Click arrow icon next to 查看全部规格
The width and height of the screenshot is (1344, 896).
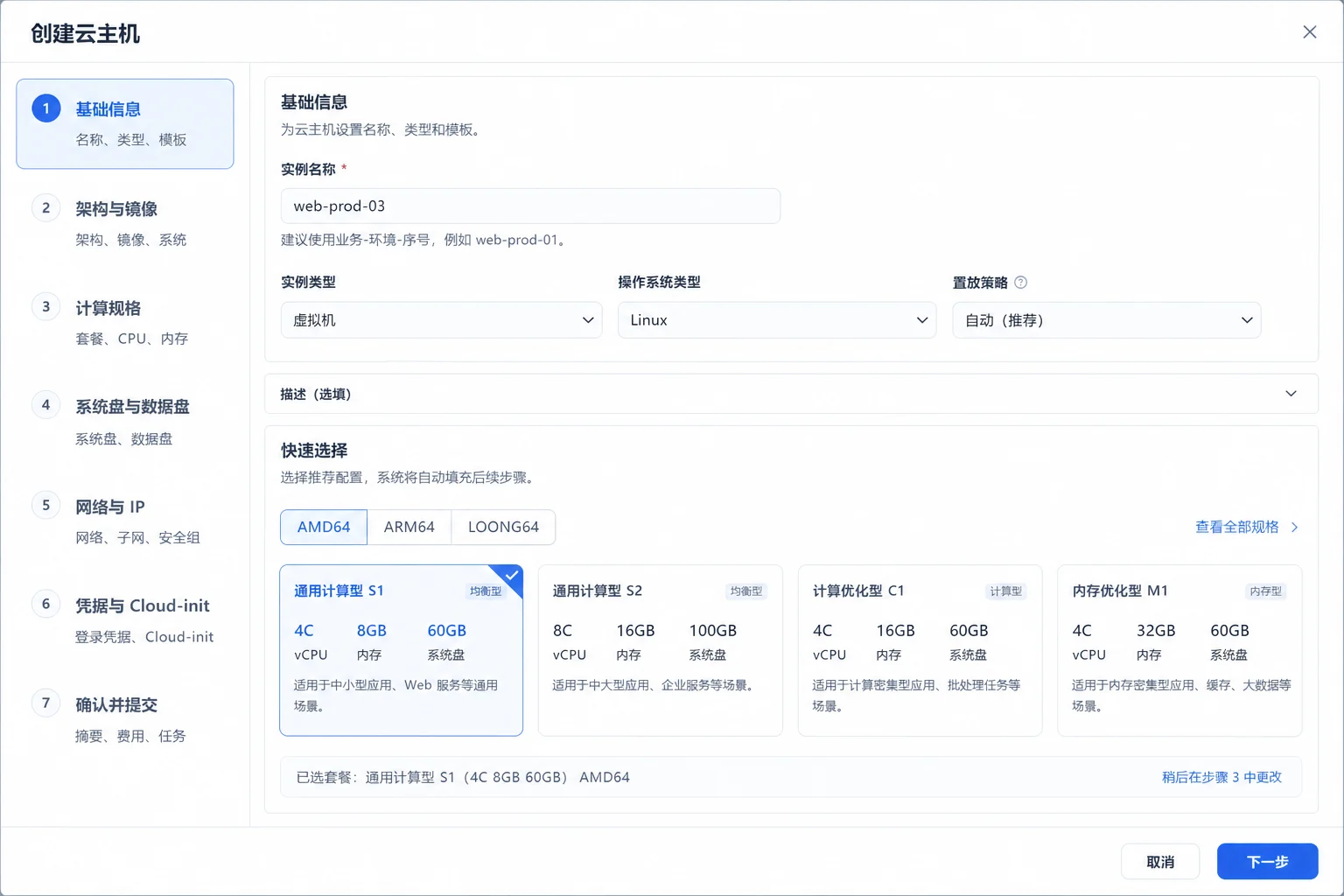pos(1295,528)
